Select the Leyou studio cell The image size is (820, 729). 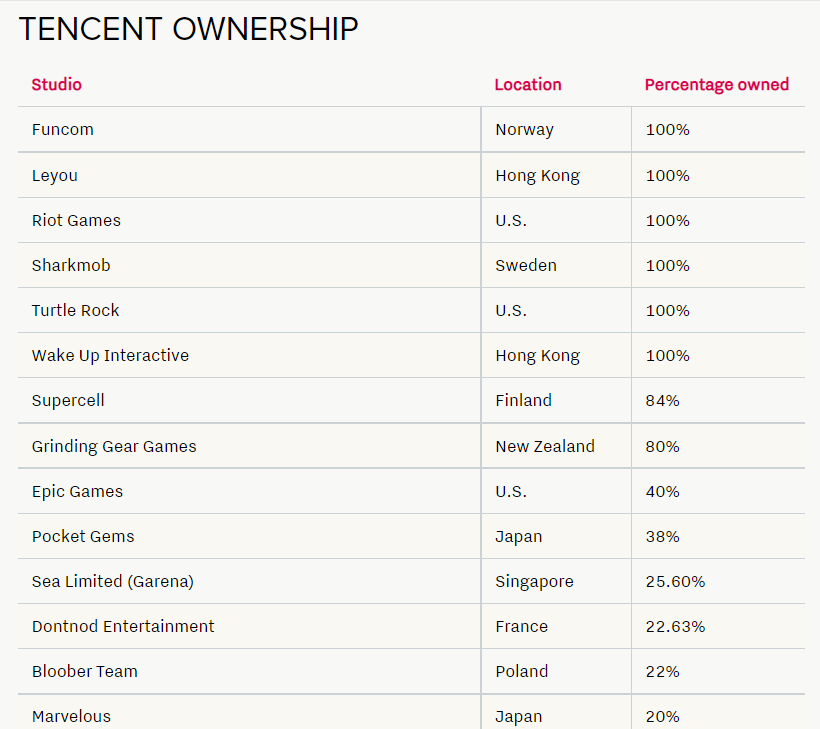pyautogui.click(x=55, y=176)
